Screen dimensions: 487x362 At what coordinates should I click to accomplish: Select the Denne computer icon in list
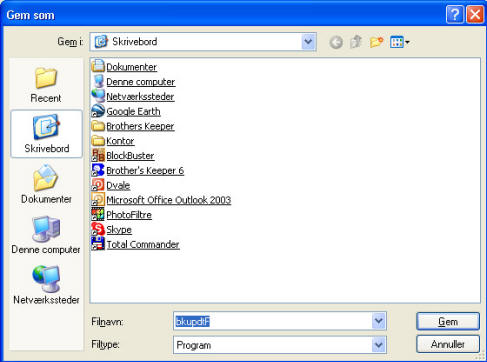(98, 81)
